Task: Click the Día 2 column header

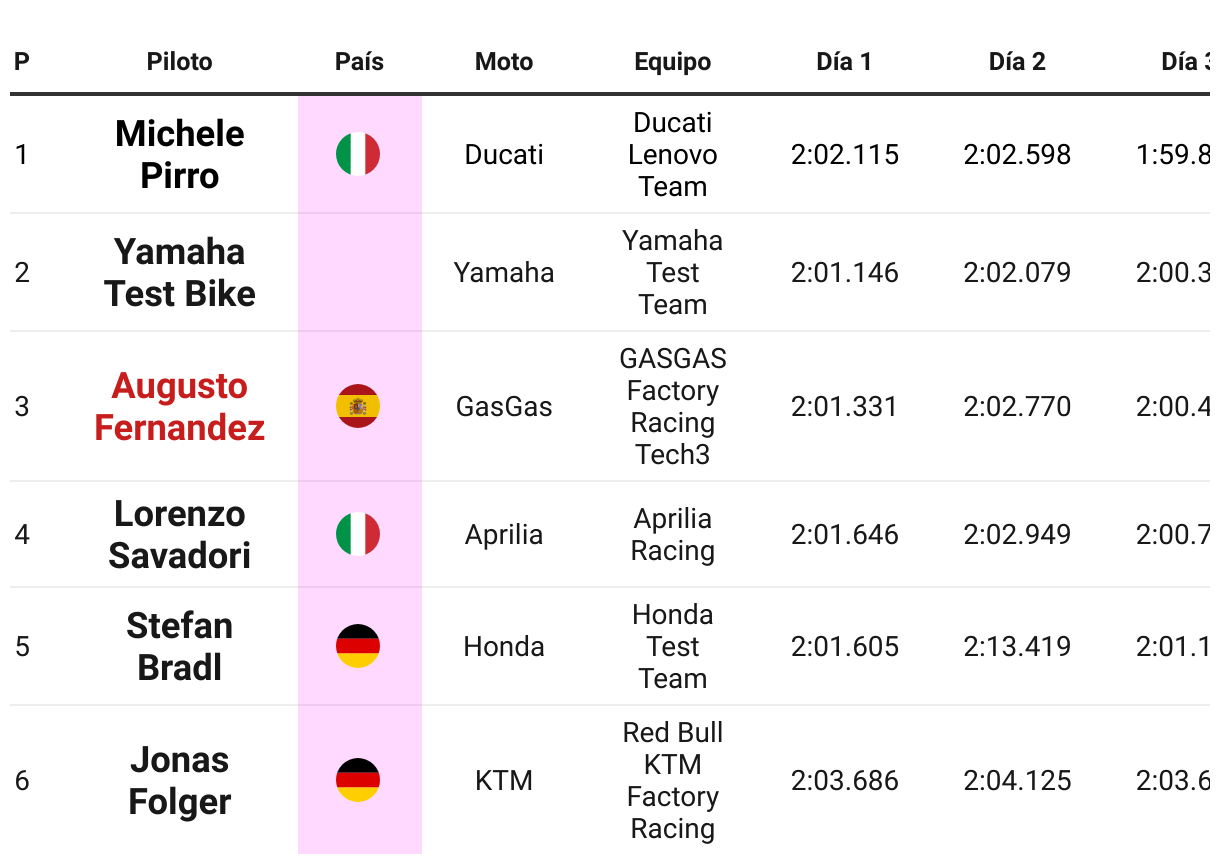Action: 1017,62
